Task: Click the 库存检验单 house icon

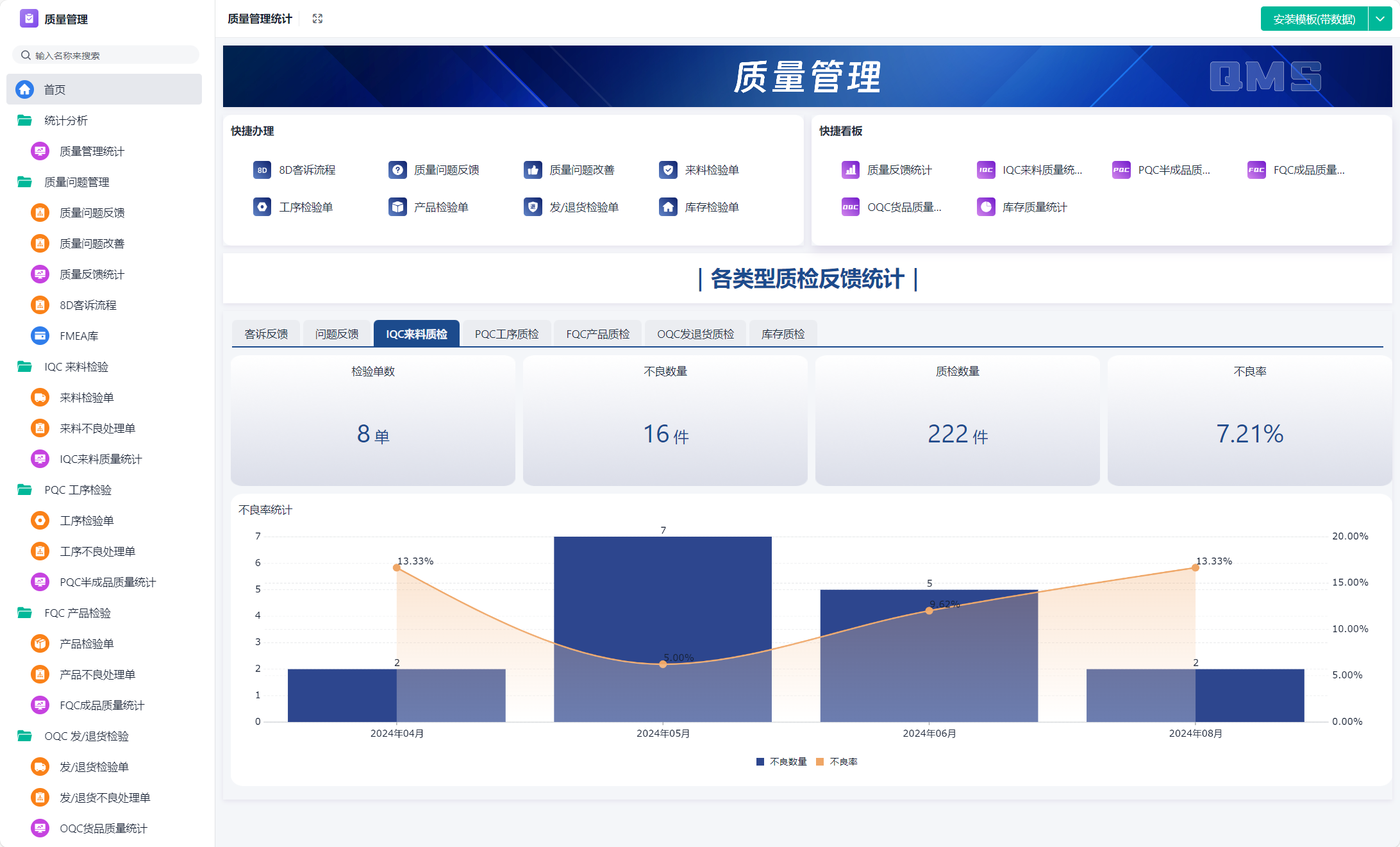Action: tap(668, 207)
